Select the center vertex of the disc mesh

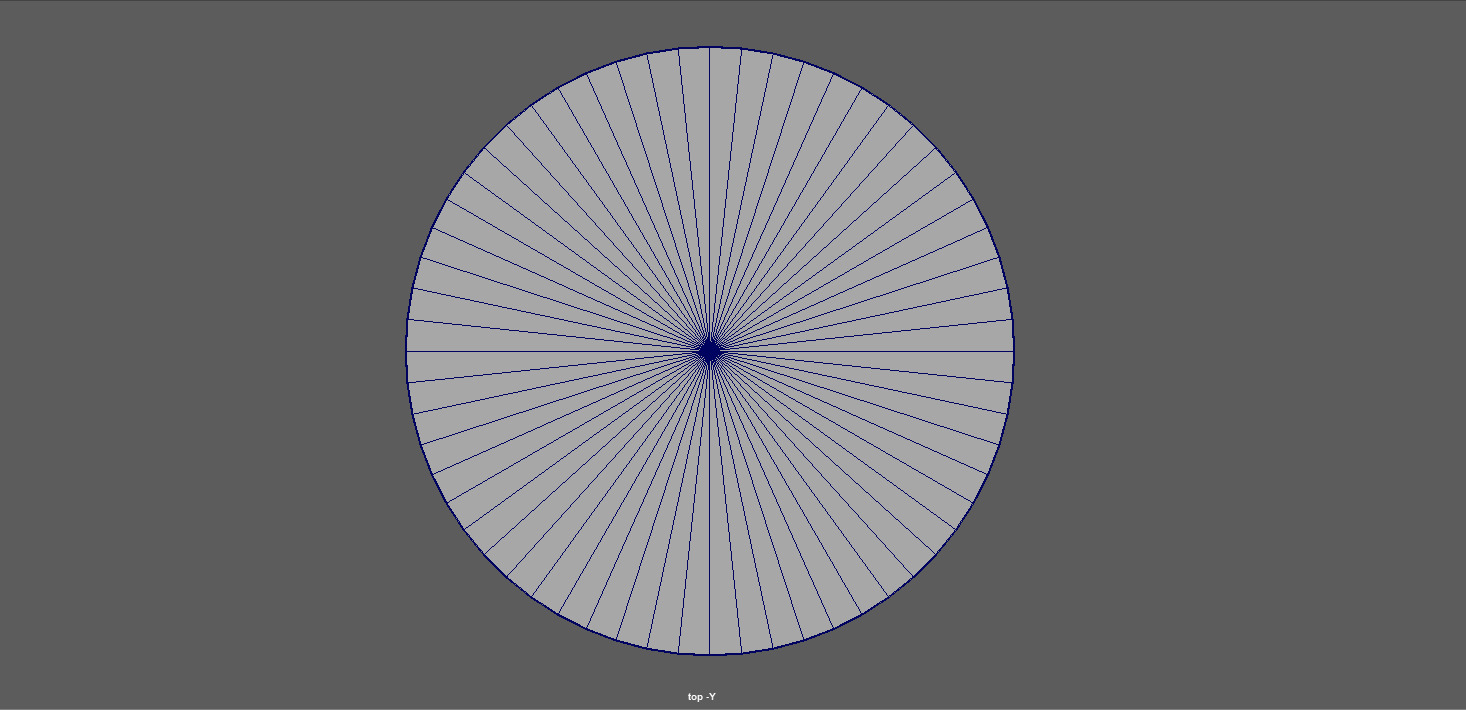point(710,351)
